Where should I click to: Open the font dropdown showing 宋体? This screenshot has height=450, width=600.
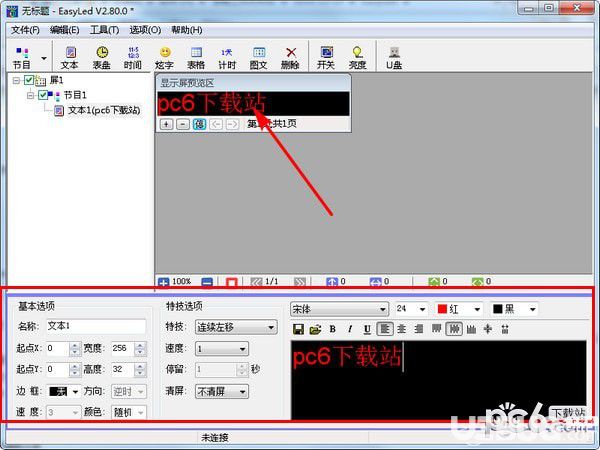339,309
